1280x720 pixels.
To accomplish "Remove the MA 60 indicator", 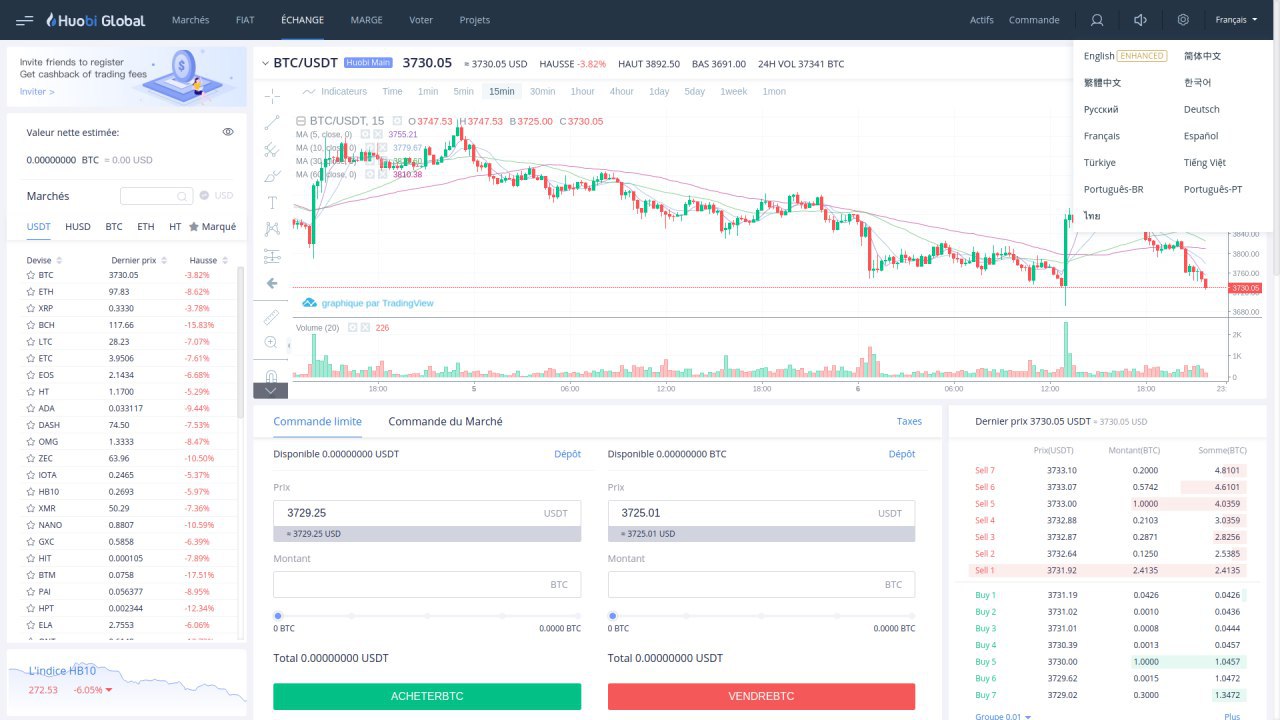I will [x=384, y=174].
